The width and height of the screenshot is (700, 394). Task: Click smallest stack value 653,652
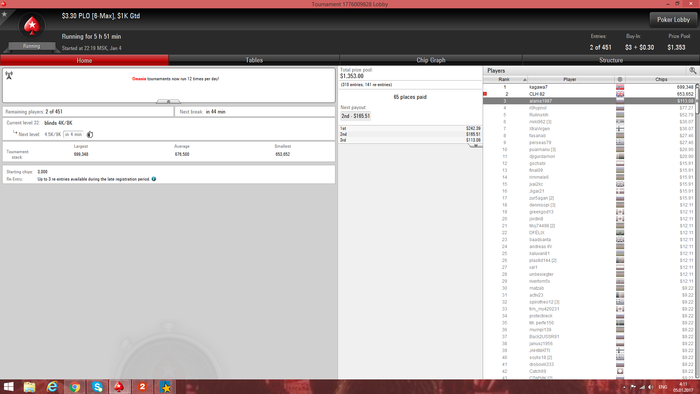[x=283, y=154]
